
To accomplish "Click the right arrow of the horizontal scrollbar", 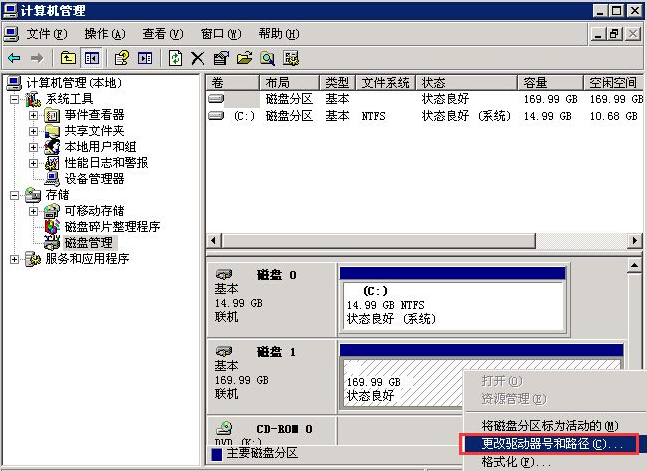I will coord(635,241).
